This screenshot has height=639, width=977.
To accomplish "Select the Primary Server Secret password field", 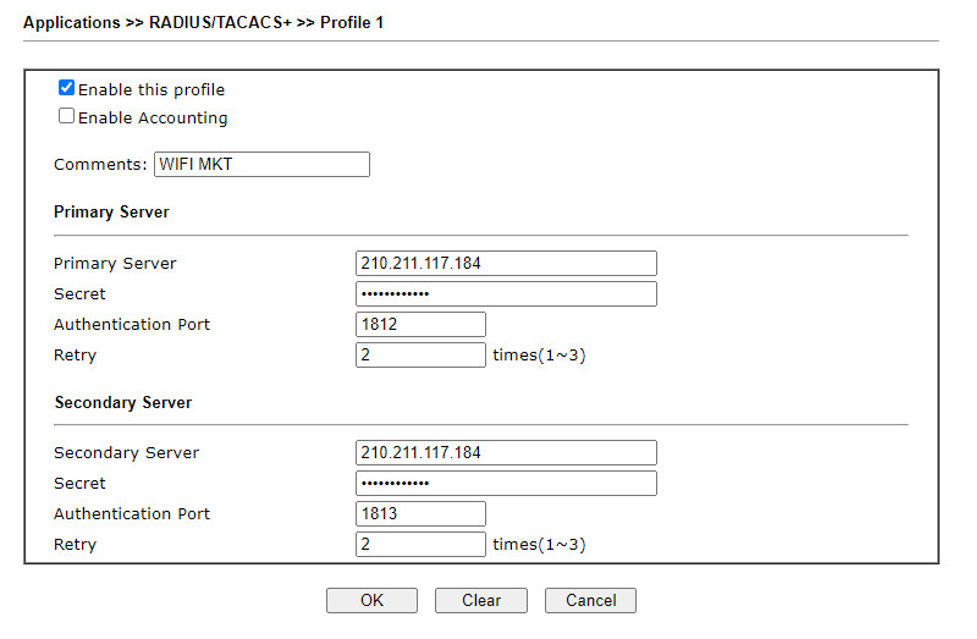I will click(506, 294).
